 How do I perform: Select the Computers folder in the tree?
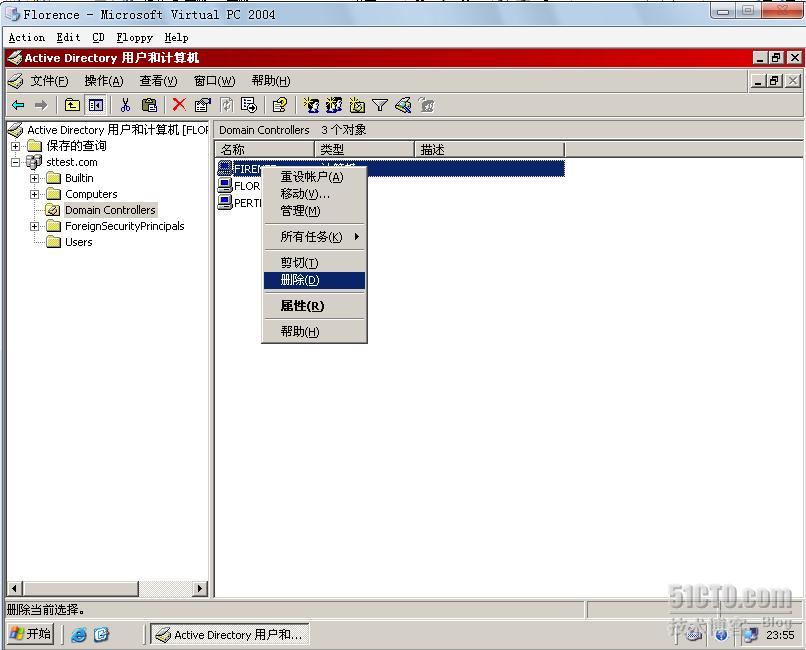[x=91, y=194]
